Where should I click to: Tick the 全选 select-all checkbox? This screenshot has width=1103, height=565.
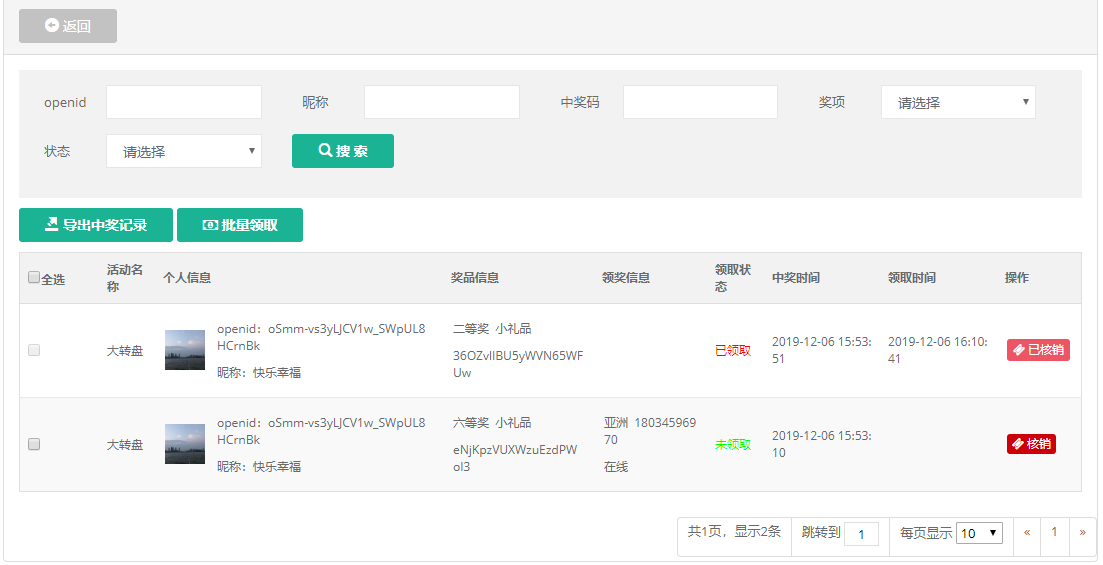(x=34, y=277)
